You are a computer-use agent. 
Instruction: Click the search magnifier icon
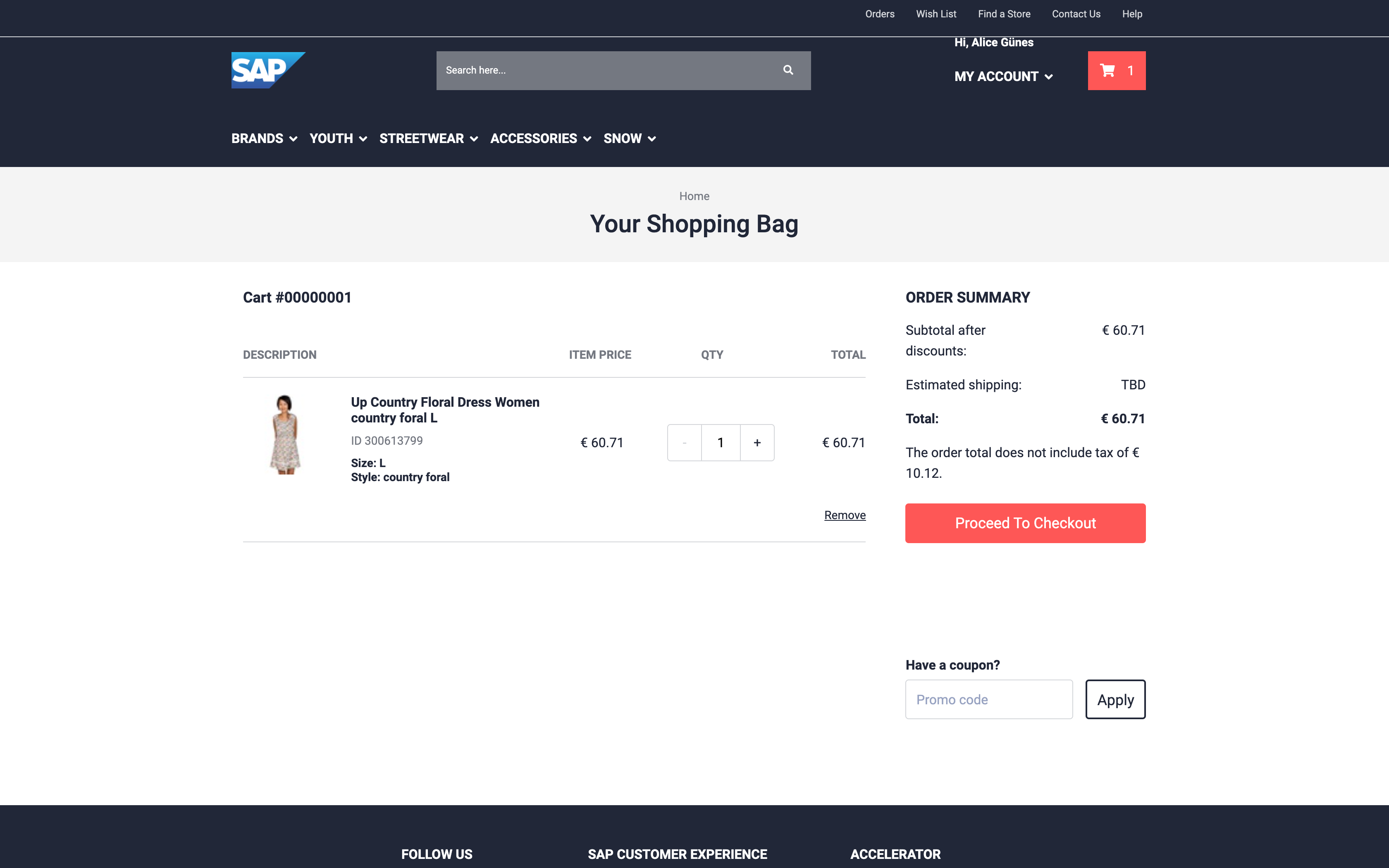click(x=788, y=70)
